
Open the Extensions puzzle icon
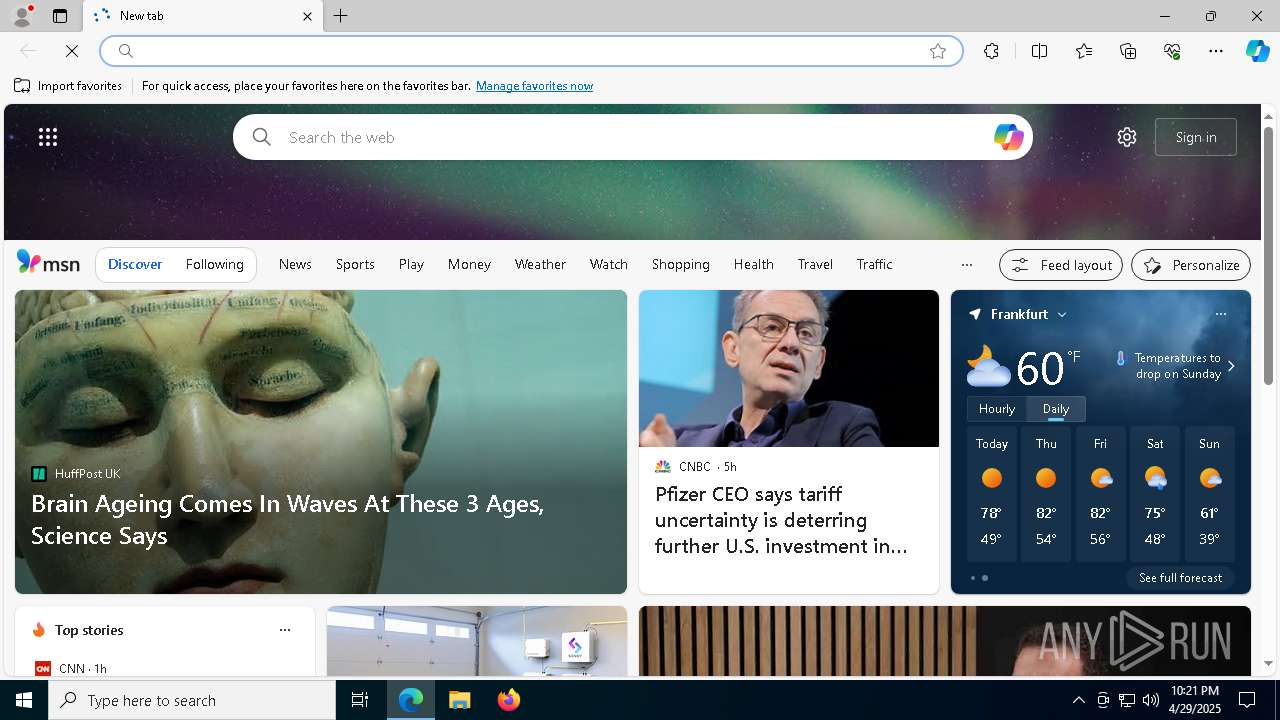[991, 51]
